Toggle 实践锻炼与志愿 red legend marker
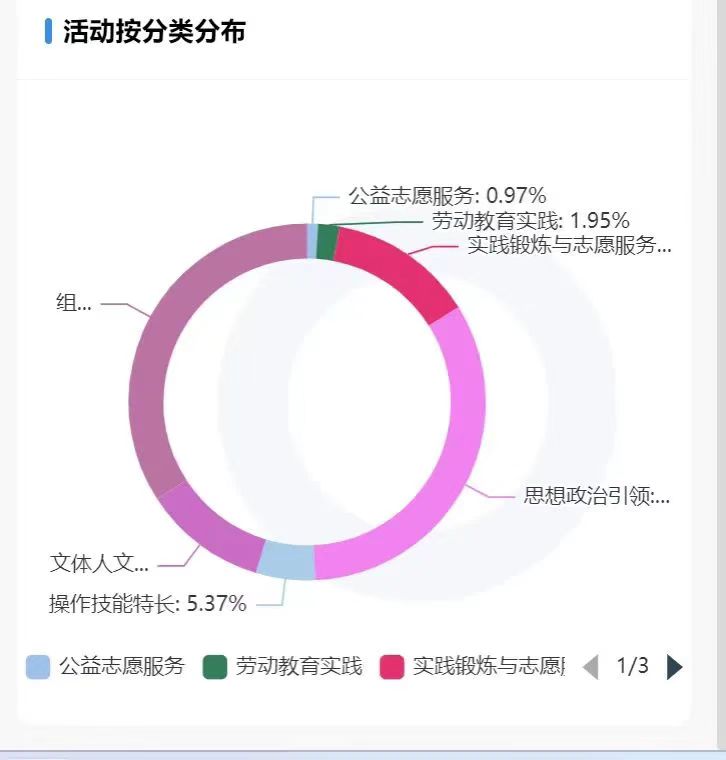This screenshot has width=726, height=760. tap(392, 667)
